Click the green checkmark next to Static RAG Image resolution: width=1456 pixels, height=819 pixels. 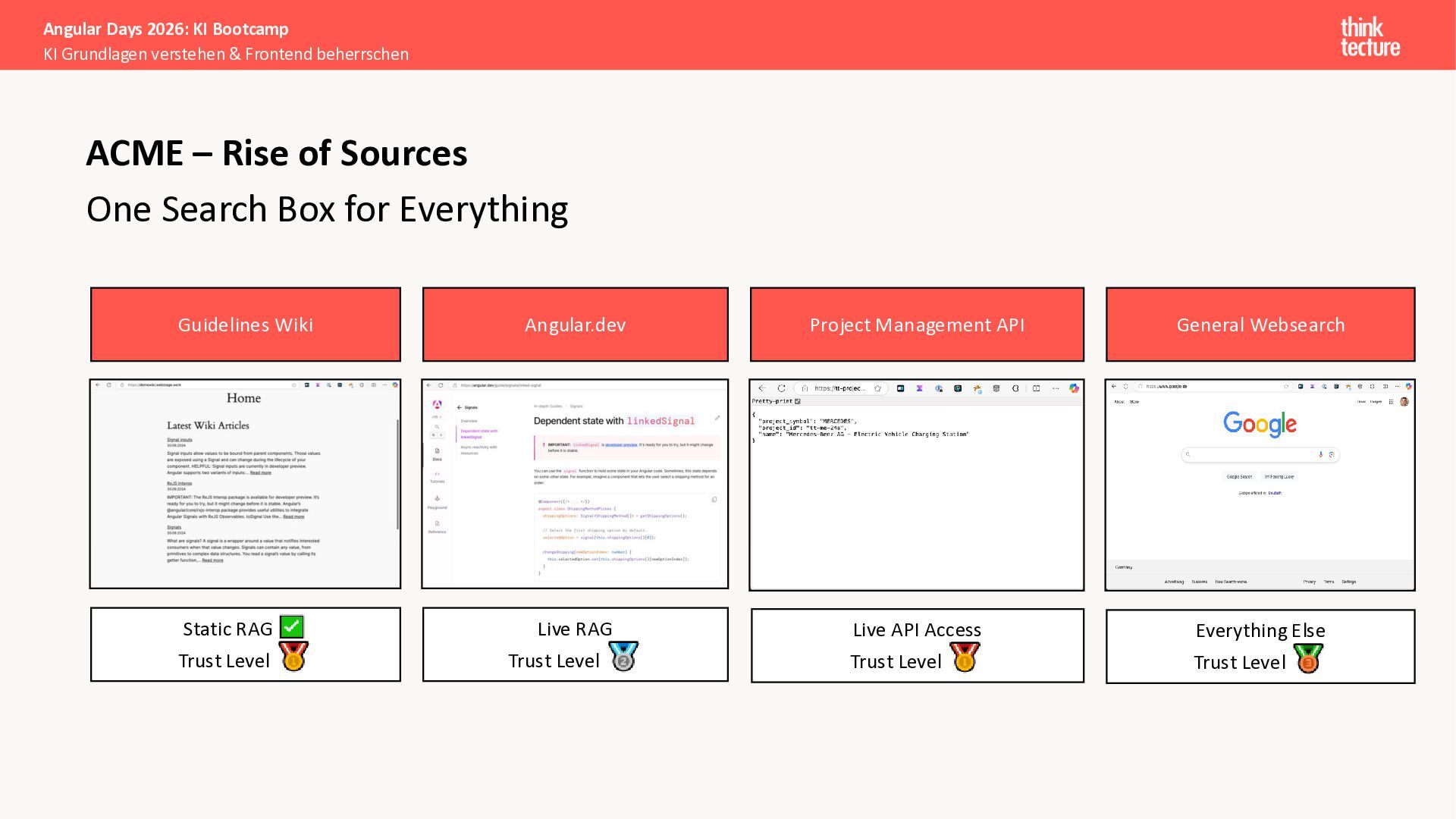(x=292, y=627)
